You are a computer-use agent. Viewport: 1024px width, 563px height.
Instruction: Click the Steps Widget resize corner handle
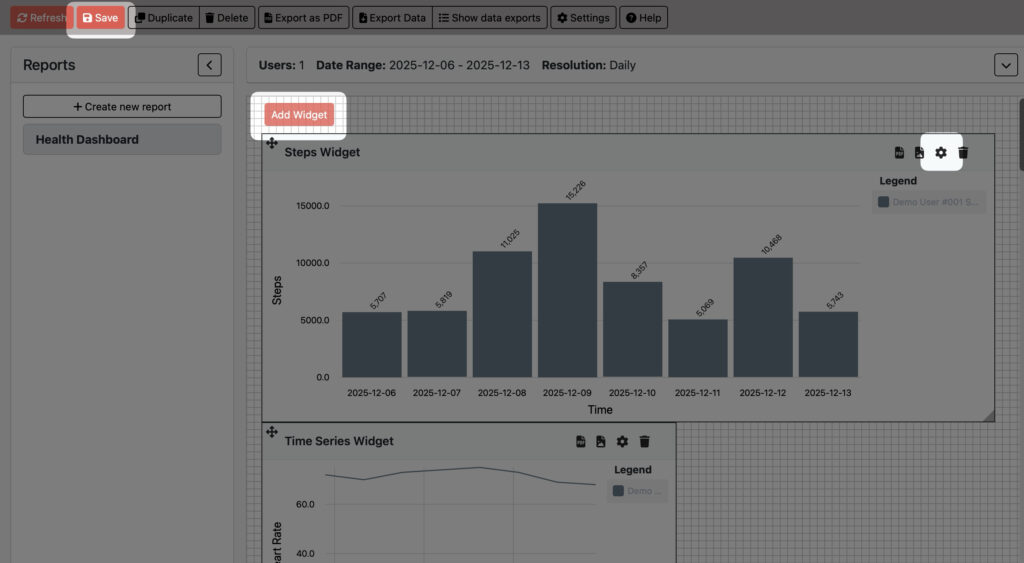point(988,415)
